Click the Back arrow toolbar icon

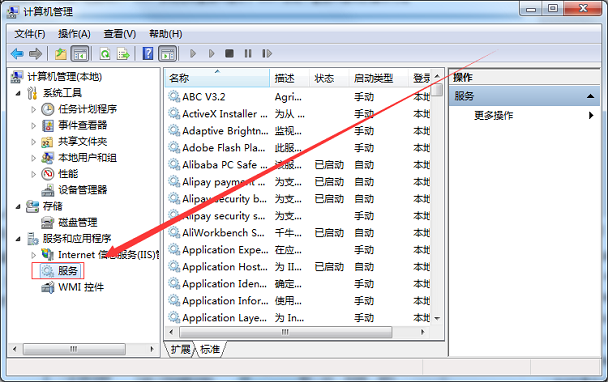pyautogui.click(x=17, y=54)
